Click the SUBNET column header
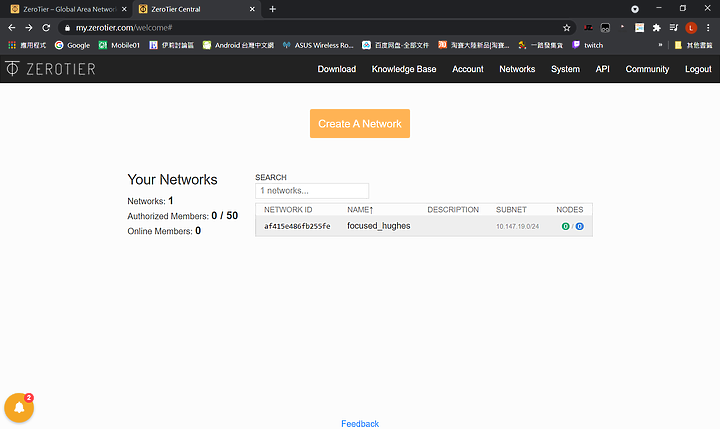 pos(511,209)
